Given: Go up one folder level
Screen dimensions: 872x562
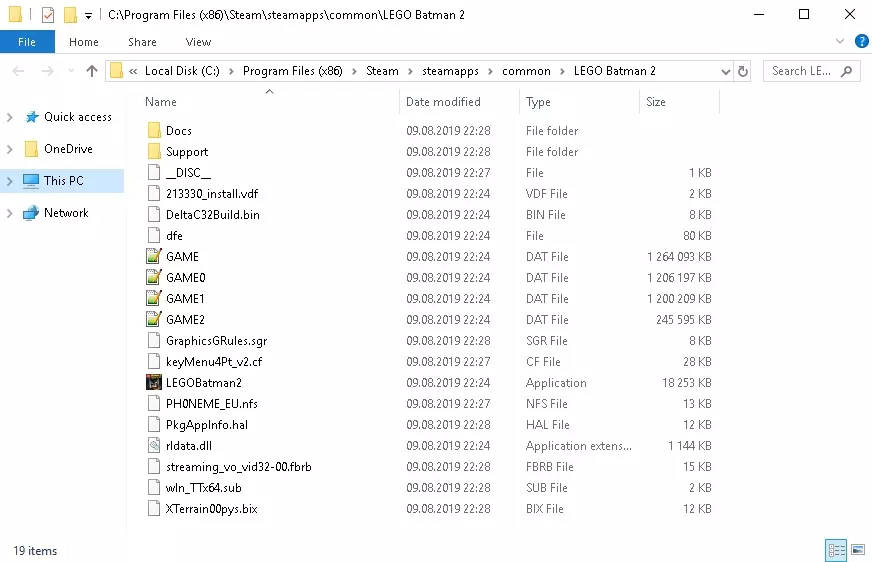Looking at the screenshot, I should coord(92,71).
